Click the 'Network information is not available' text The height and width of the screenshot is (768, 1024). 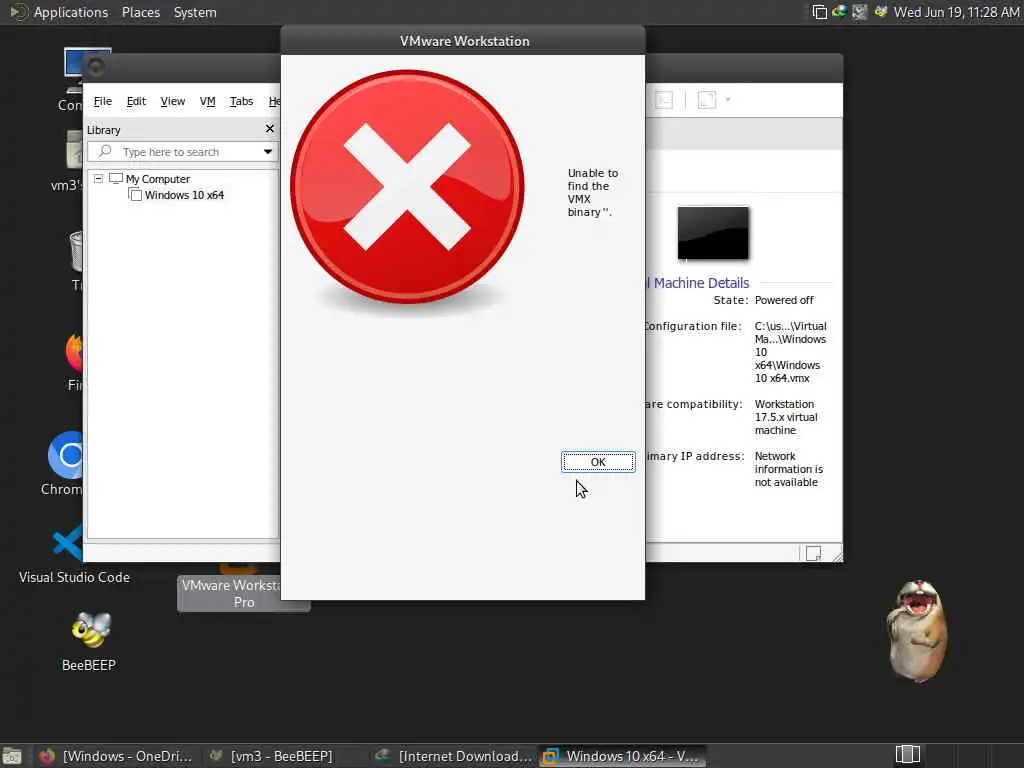point(788,469)
